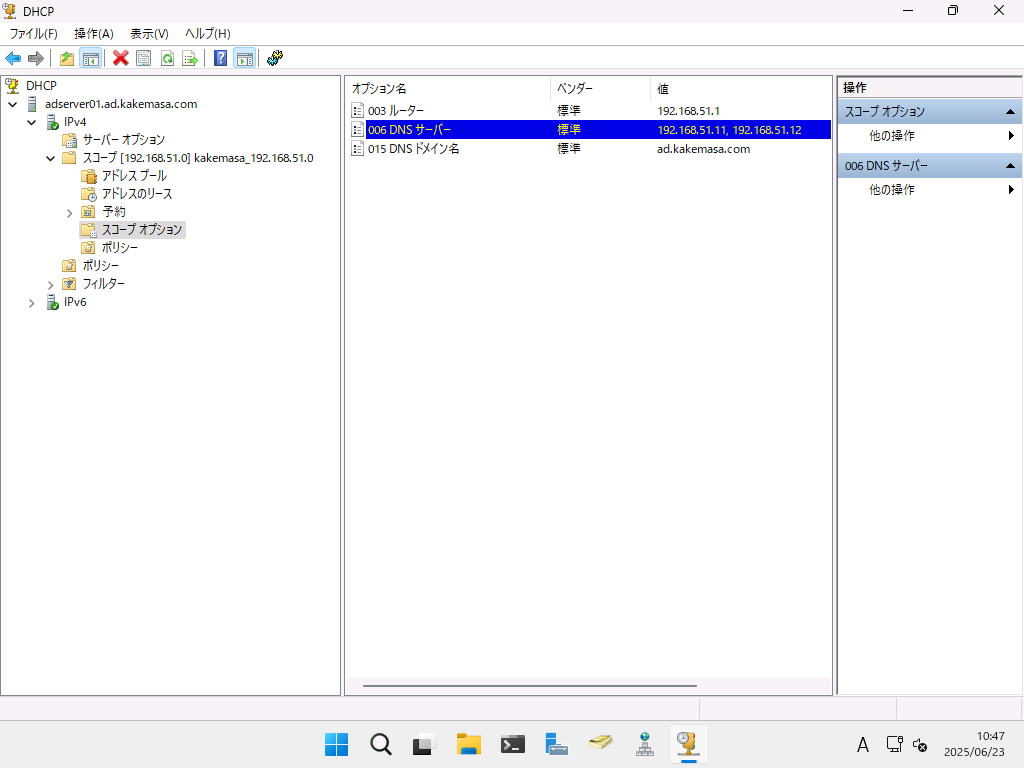Open Task View on the taskbar
The height and width of the screenshot is (768, 1024).
[424, 744]
